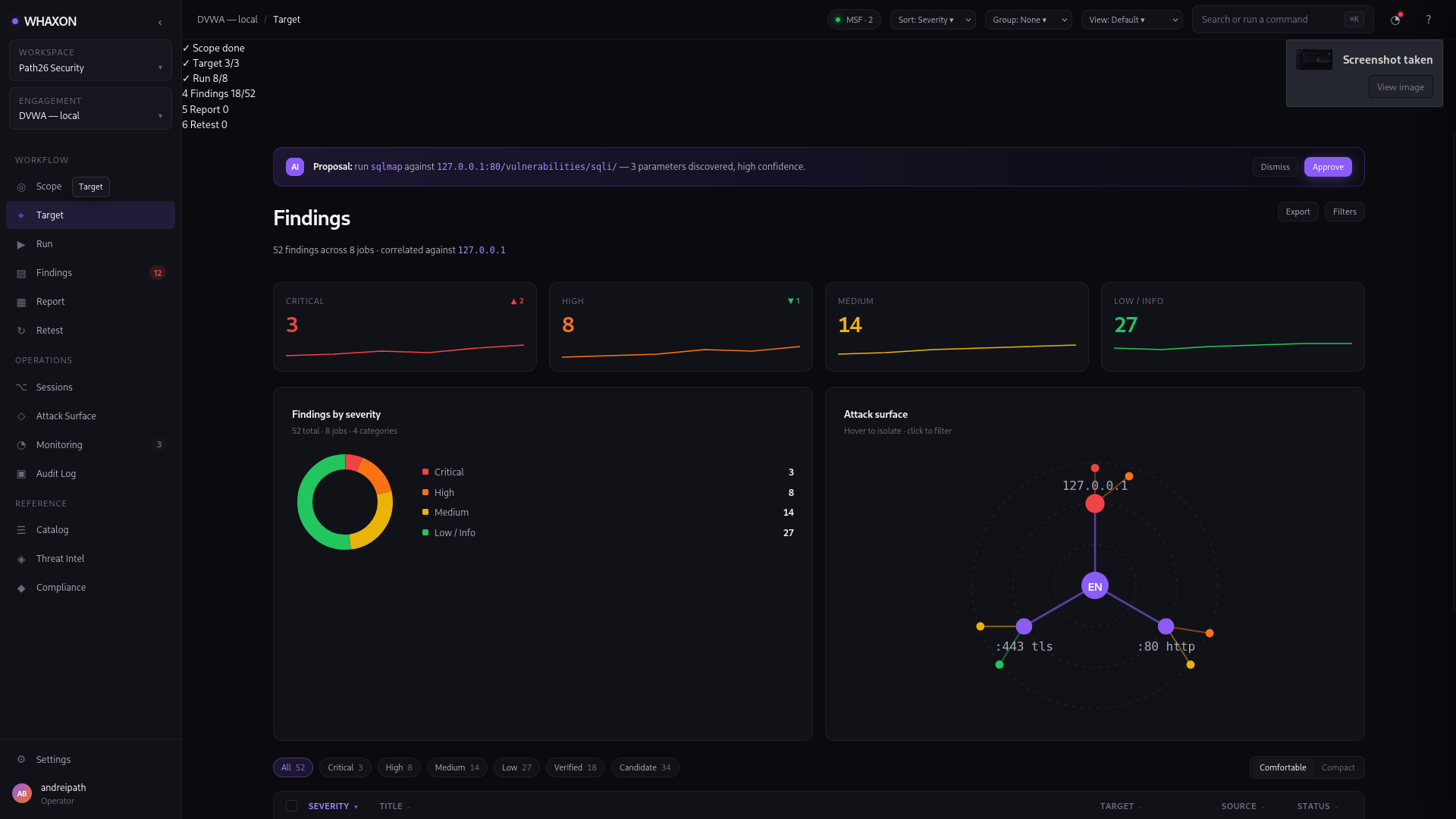Click the Settings gear icon
Image resolution: width=1456 pixels, height=819 pixels.
click(21, 760)
